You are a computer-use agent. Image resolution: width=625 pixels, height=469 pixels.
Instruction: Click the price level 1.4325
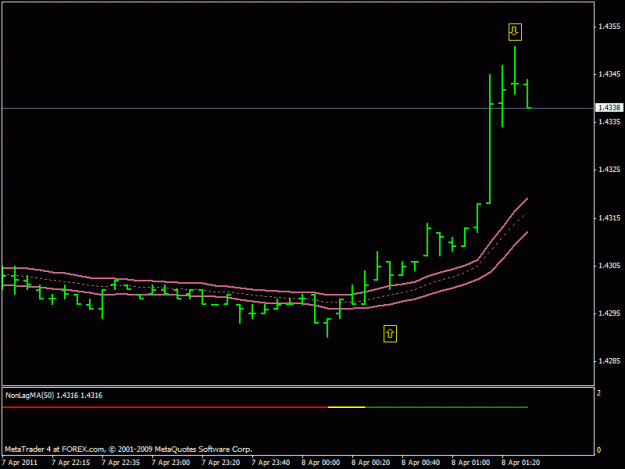[609, 170]
